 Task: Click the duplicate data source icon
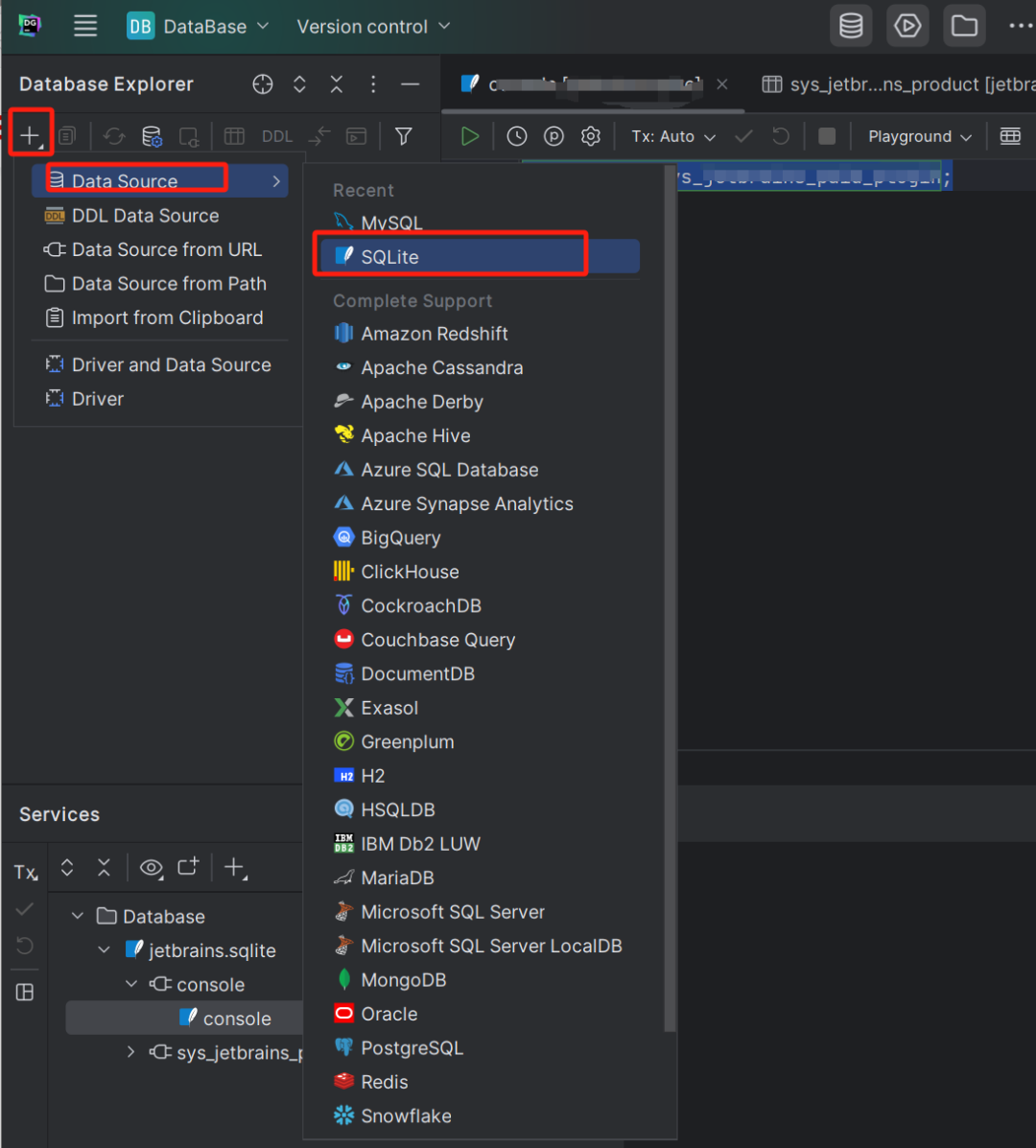pos(67,136)
